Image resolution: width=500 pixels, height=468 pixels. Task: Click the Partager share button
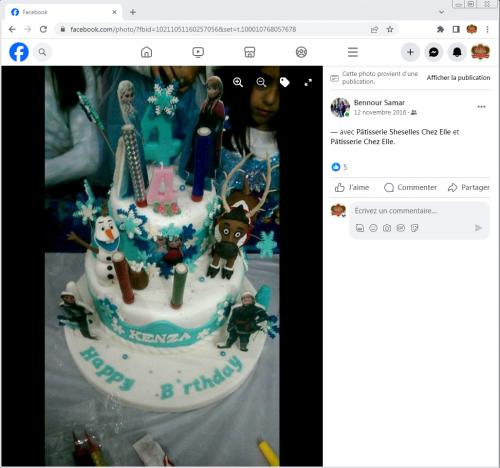pyautogui.click(x=469, y=188)
